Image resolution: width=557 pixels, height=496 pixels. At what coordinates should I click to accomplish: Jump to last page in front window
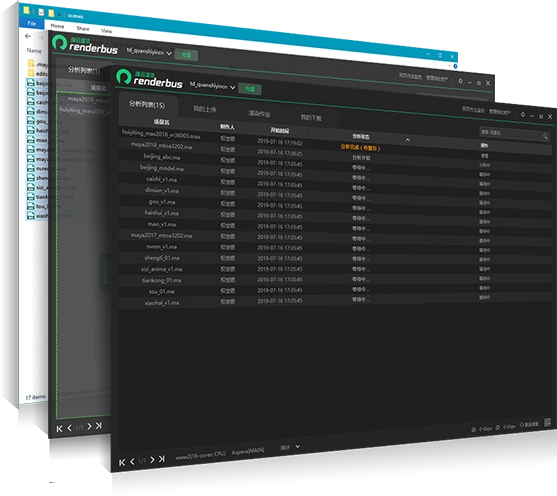click(162, 459)
